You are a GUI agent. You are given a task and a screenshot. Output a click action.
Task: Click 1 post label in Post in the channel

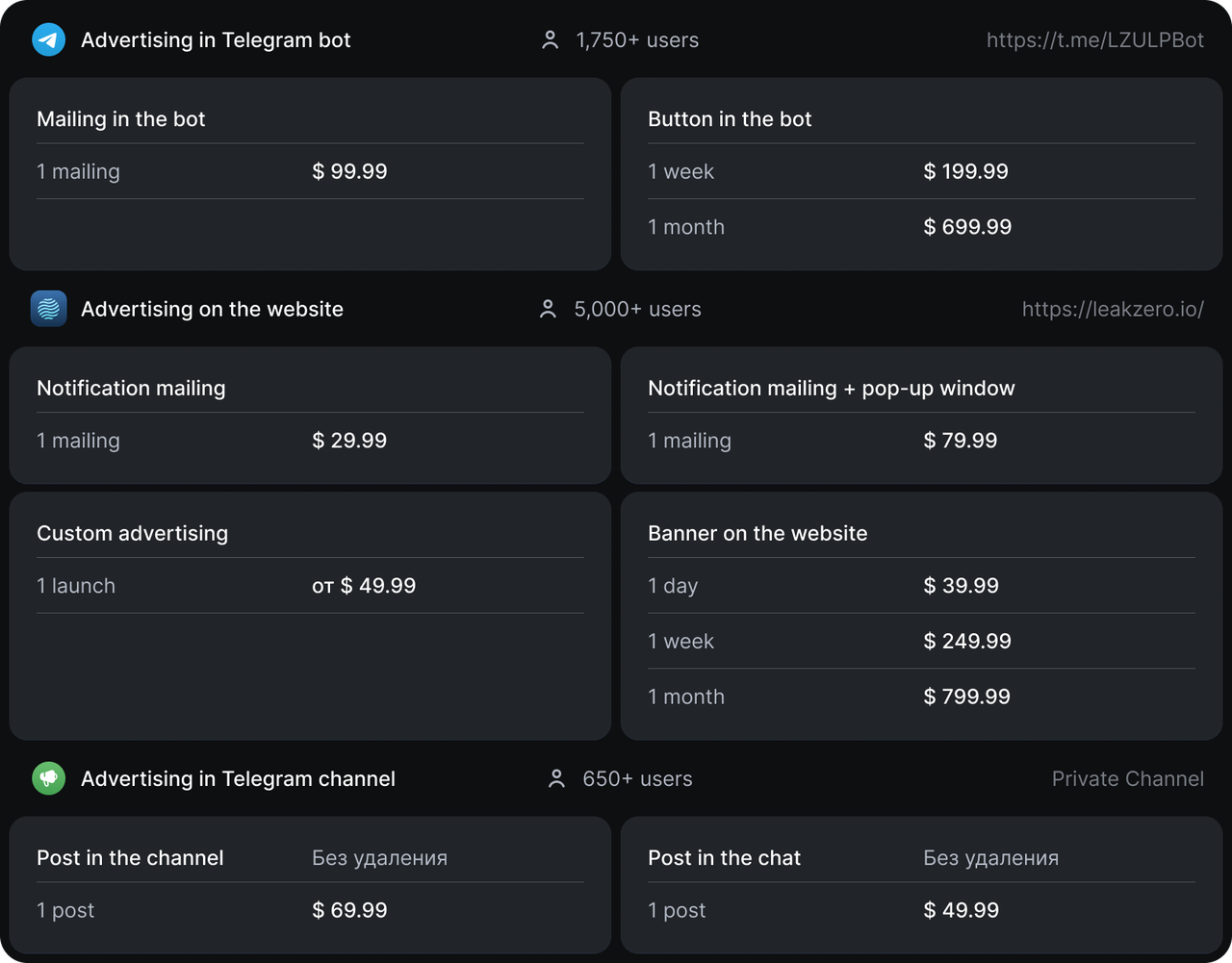(x=65, y=910)
